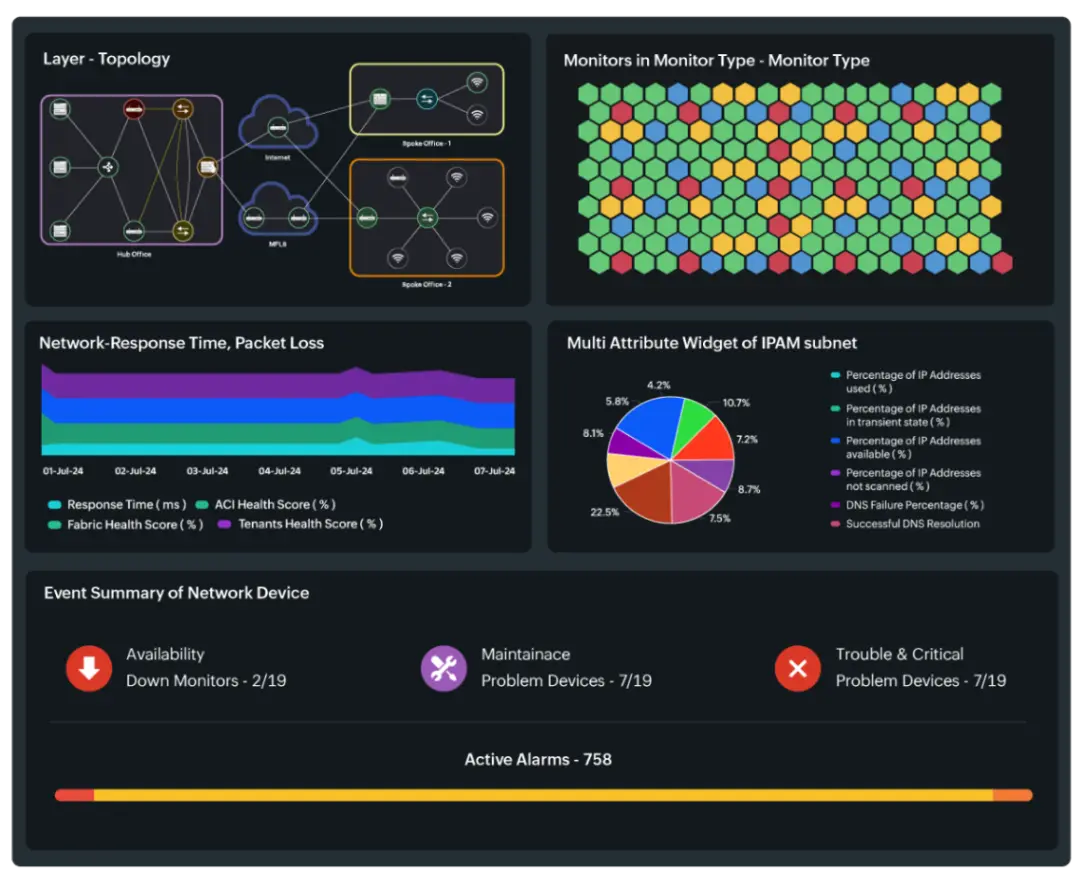Viewport: 1083px width, 883px height.
Task: Click the red segment of Active Alarms bar
Action: coord(75,795)
